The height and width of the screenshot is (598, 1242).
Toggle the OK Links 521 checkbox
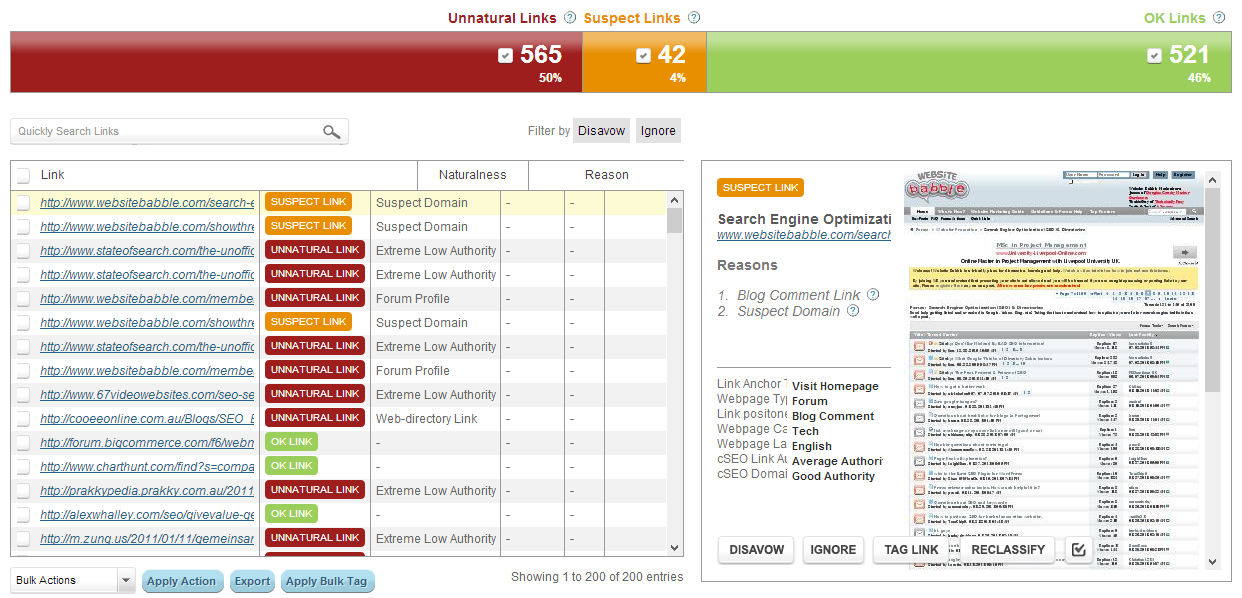(x=1154, y=56)
